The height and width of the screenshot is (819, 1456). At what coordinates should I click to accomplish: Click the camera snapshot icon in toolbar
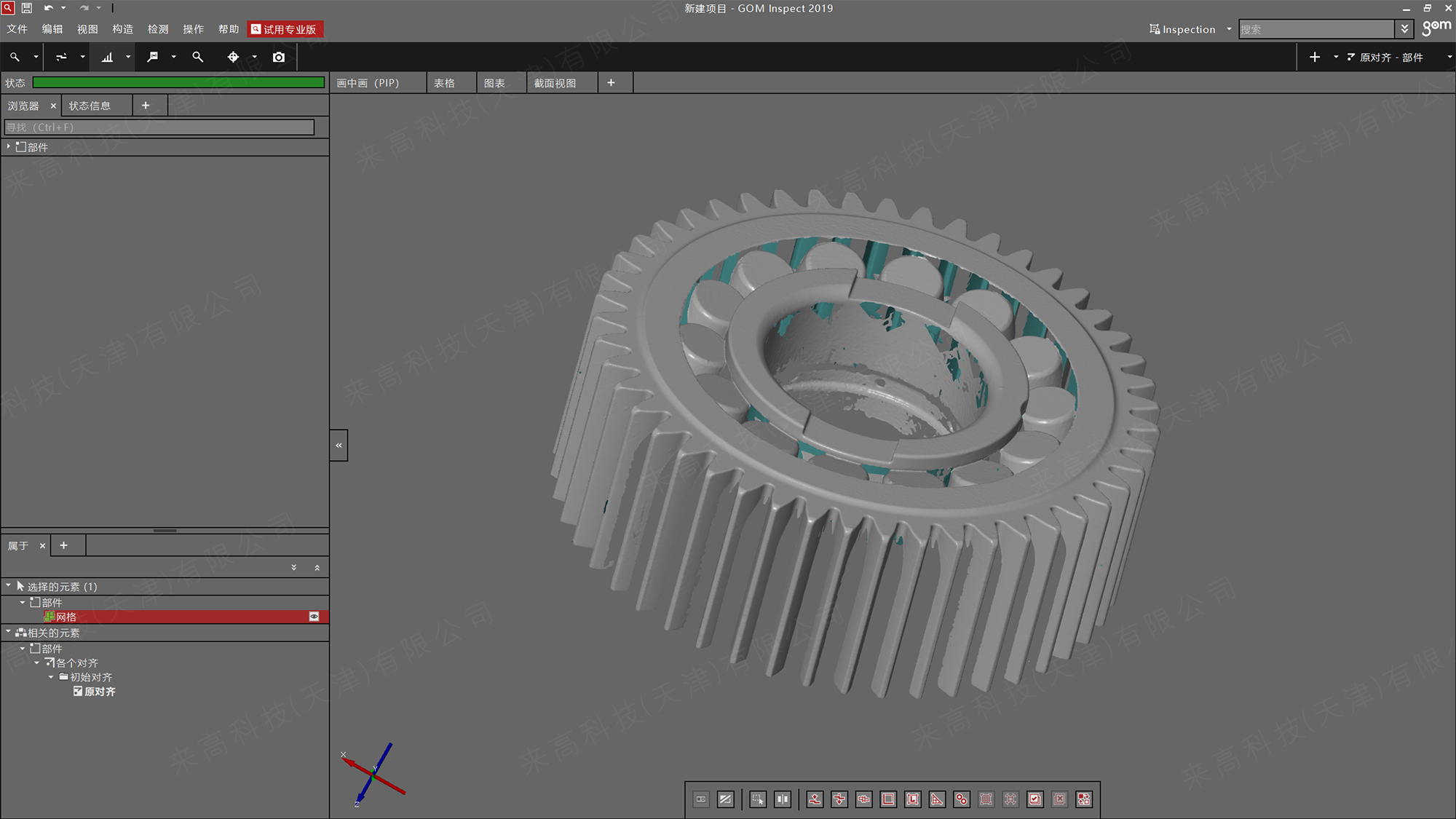pos(279,57)
